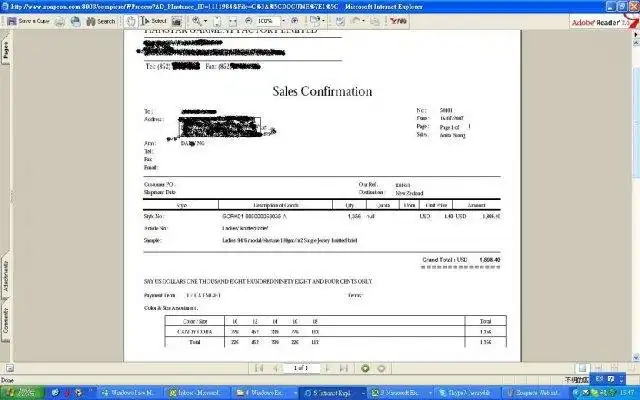The width and height of the screenshot is (640, 400).
Task: Open Windows Live Messenger taskbar button
Action: coord(129,393)
